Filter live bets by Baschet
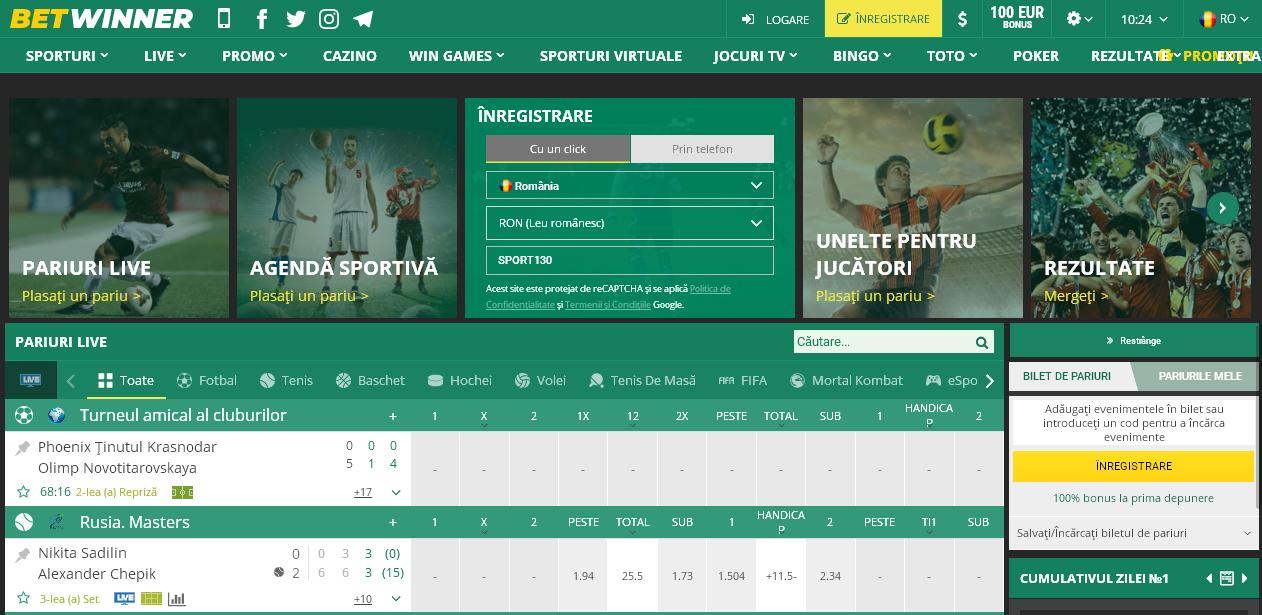This screenshot has width=1262, height=615. [371, 380]
